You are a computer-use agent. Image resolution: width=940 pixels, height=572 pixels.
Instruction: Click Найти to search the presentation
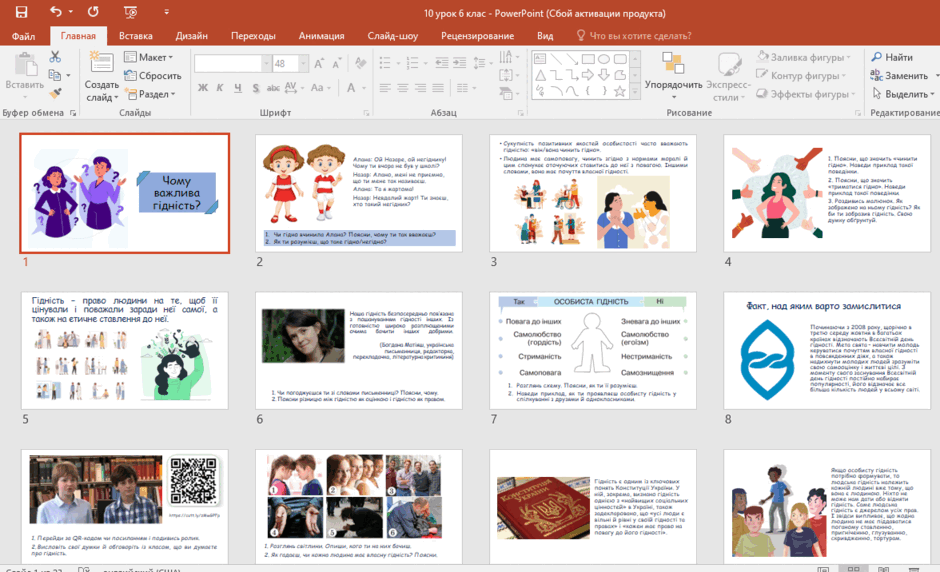pyautogui.click(x=892, y=57)
